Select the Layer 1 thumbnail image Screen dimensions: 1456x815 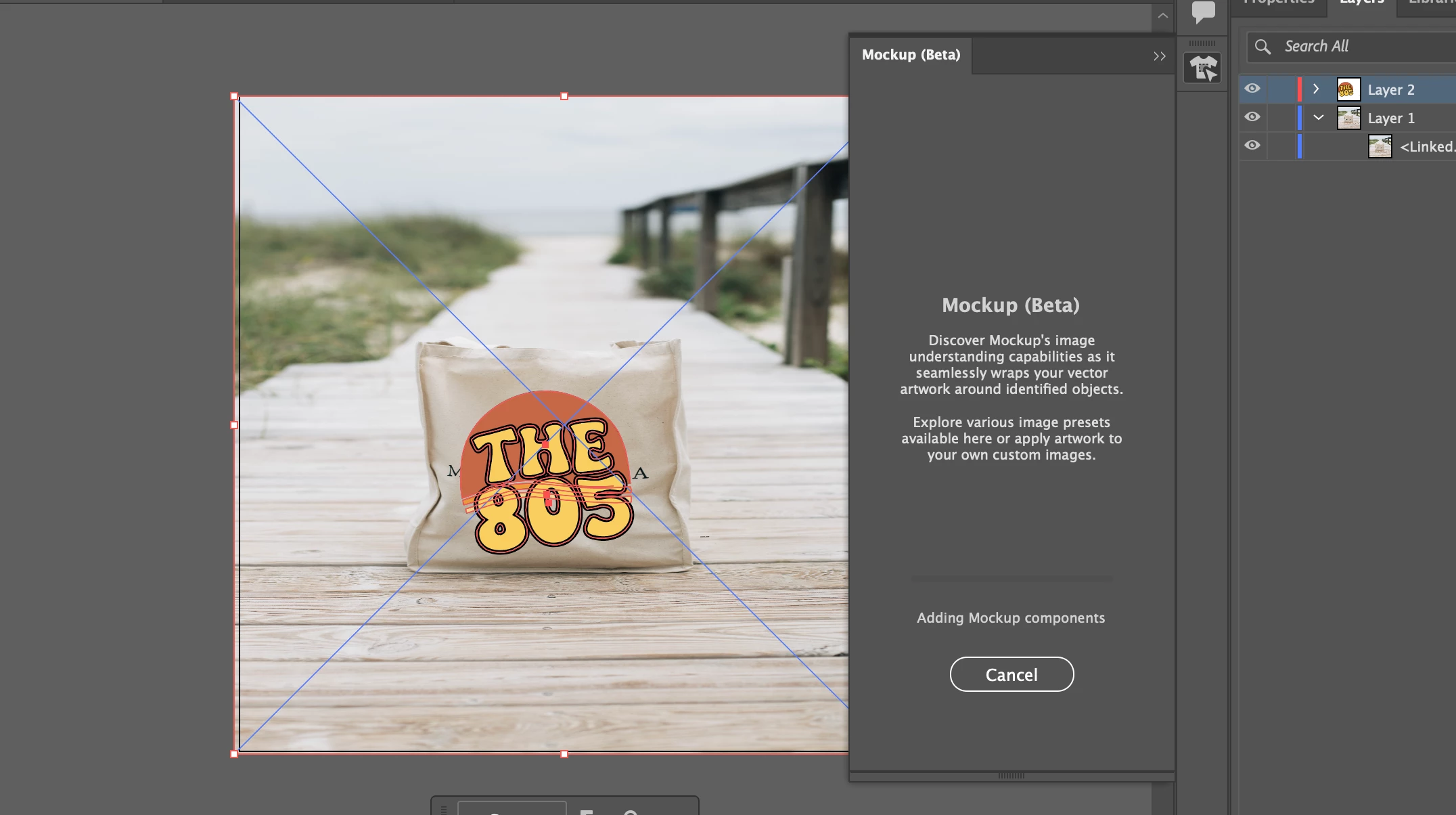click(x=1348, y=118)
